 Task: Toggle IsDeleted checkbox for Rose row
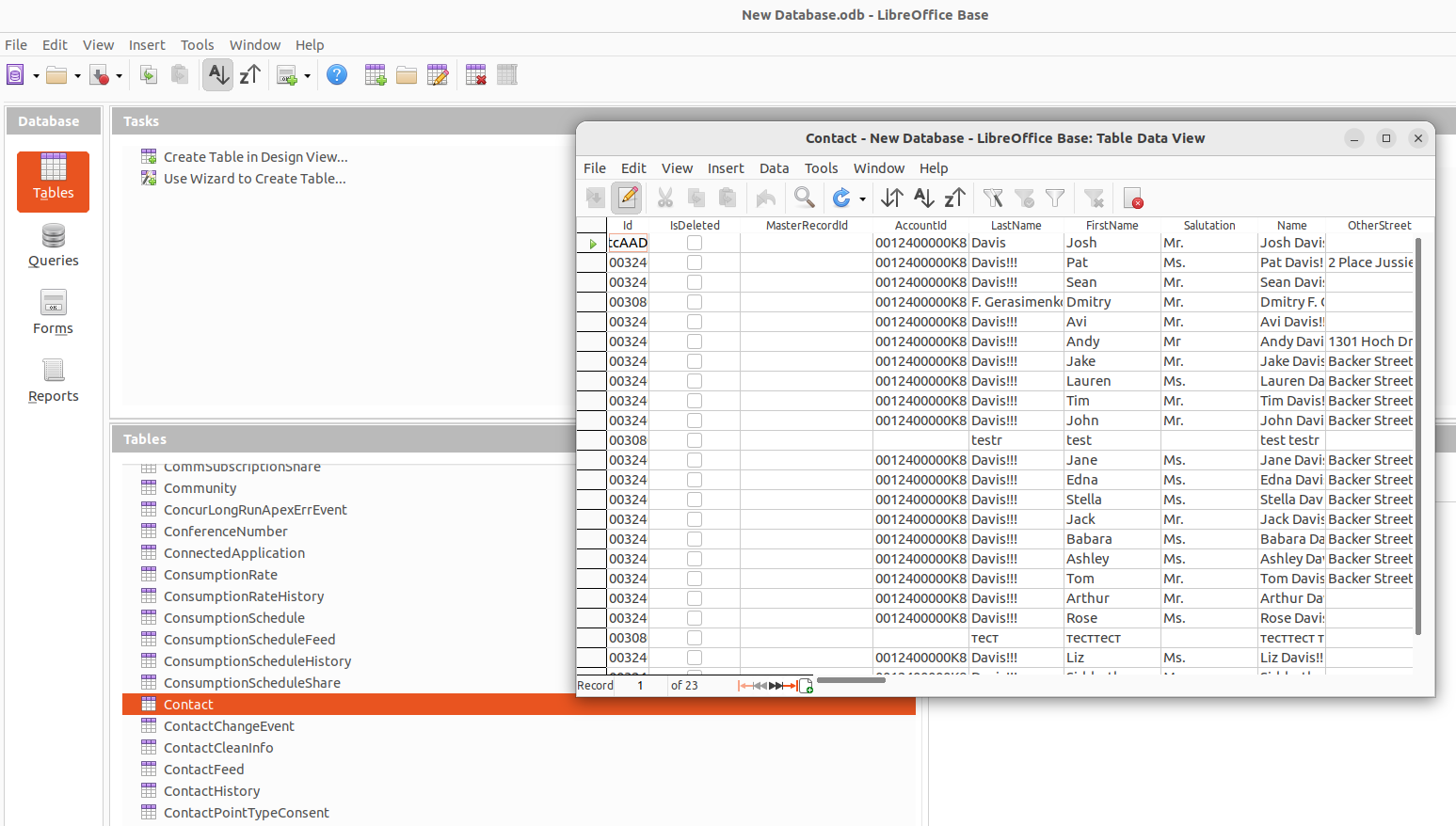pos(695,618)
